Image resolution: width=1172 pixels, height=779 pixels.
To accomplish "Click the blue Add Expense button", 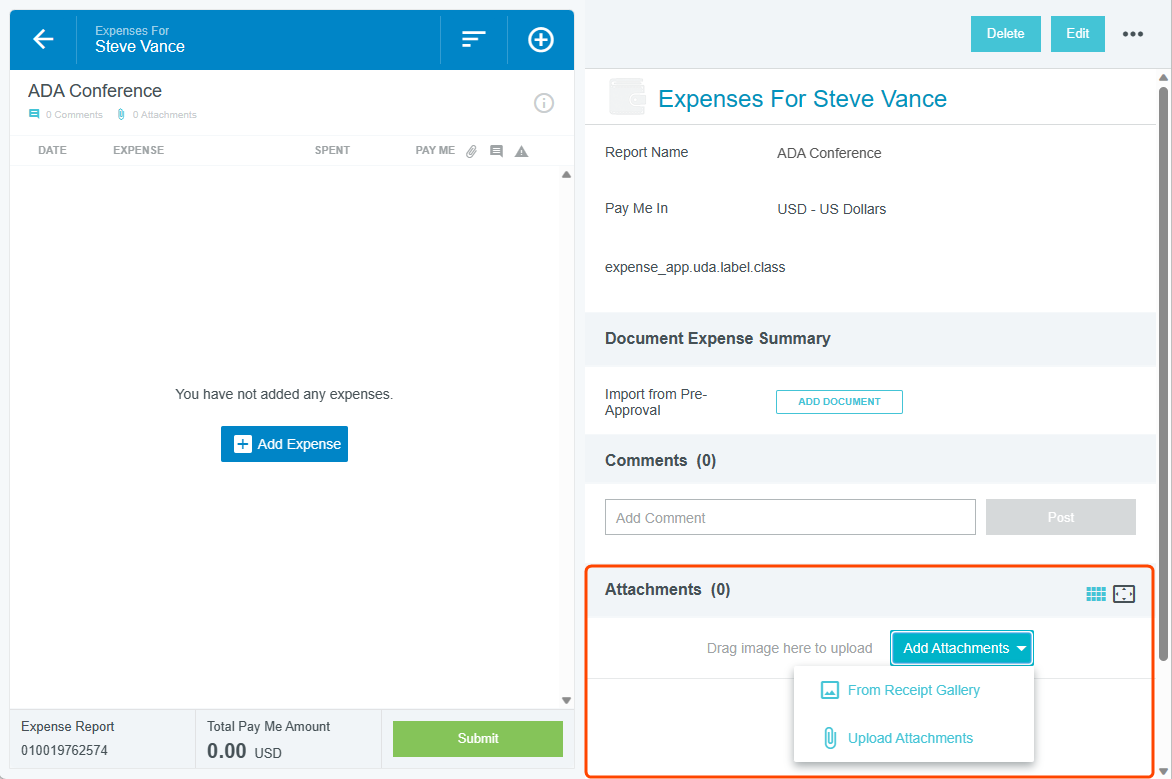I will coord(284,444).
